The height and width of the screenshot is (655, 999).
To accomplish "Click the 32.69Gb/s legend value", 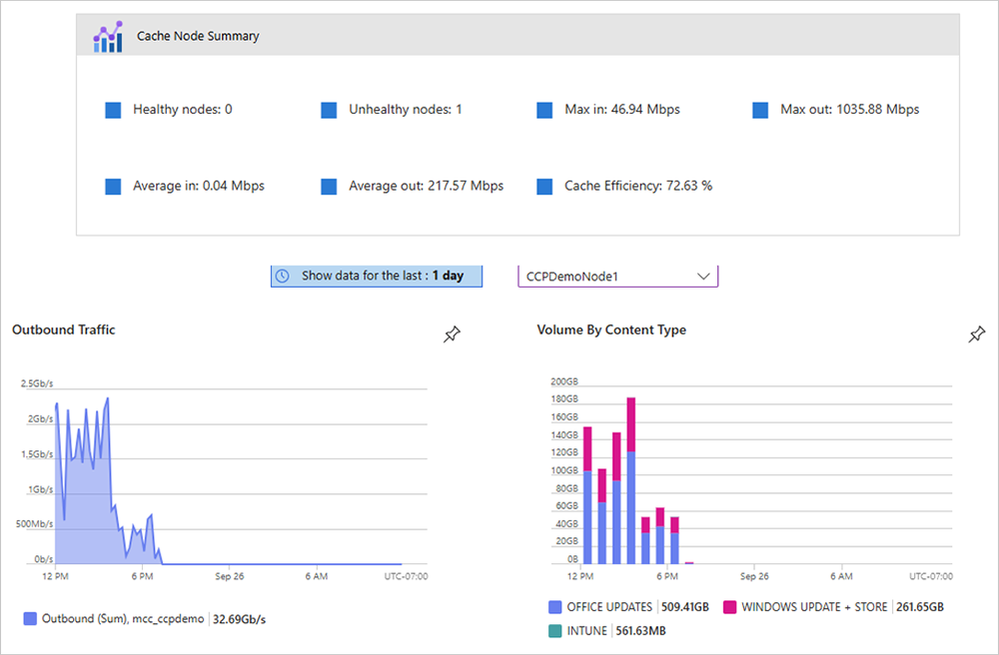I will [x=240, y=619].
